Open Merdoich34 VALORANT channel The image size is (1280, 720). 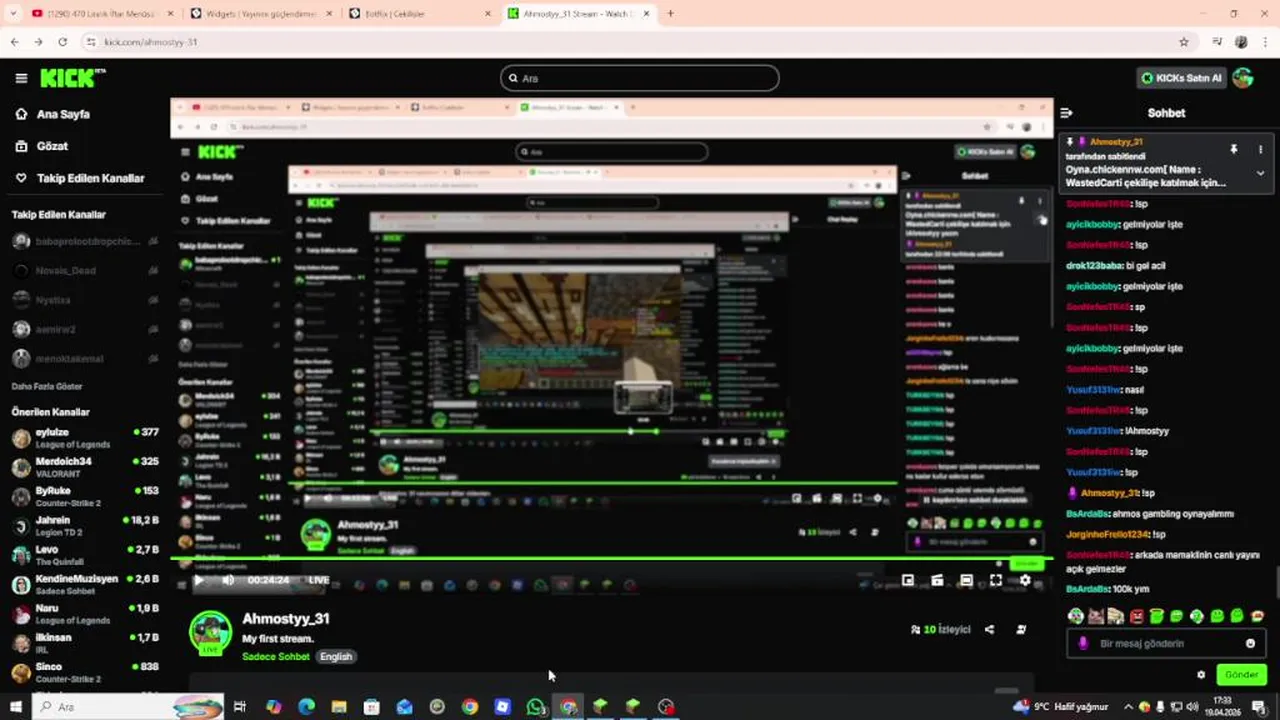click(x=85, y=467)
